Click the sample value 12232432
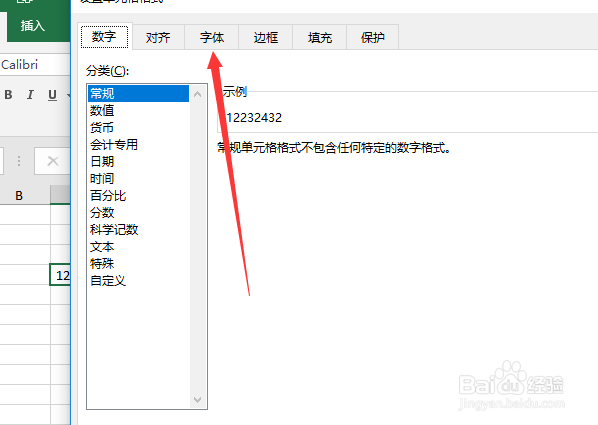 [x=254, y=118]
